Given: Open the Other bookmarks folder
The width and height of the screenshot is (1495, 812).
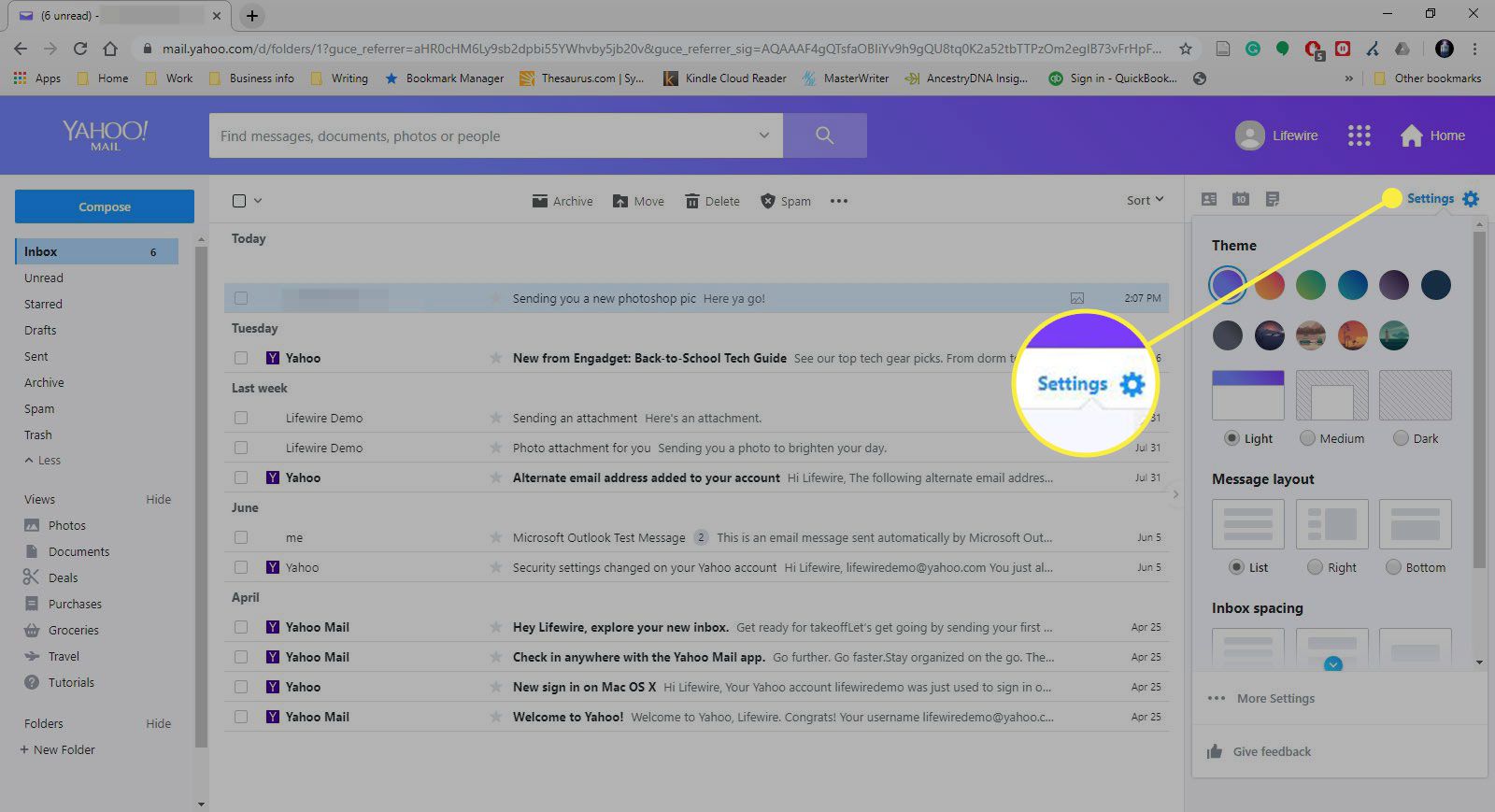Looking at the screenshot, I should click(x=1428, y=78).
